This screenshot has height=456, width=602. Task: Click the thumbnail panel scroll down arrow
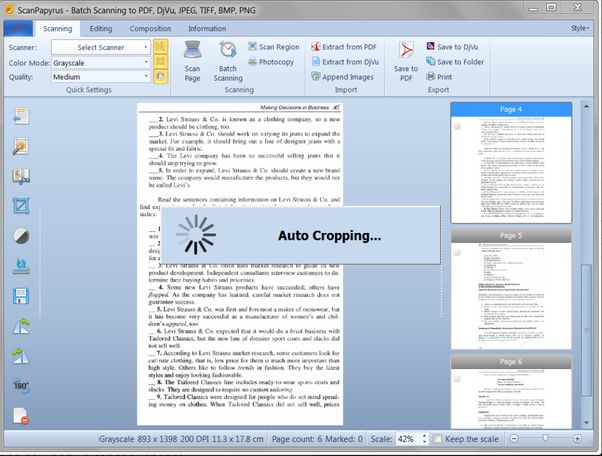[x=586, y=423]
